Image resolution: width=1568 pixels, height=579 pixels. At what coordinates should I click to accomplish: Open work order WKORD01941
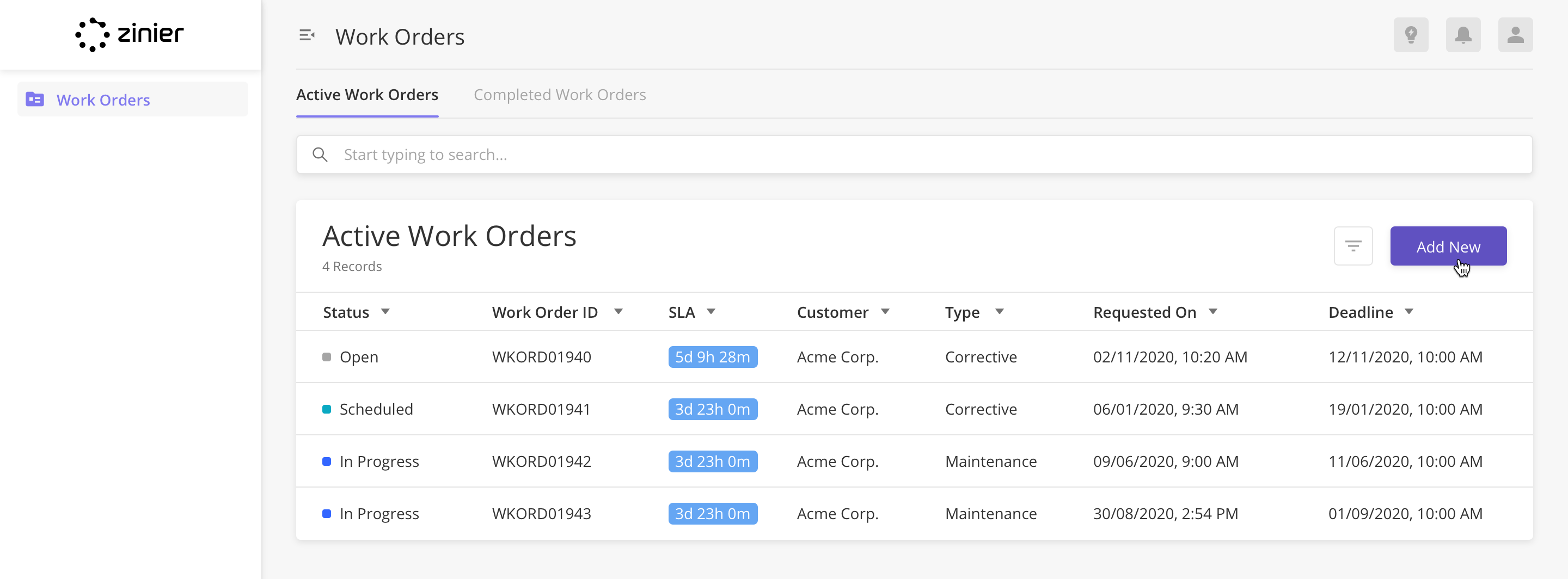542,409
